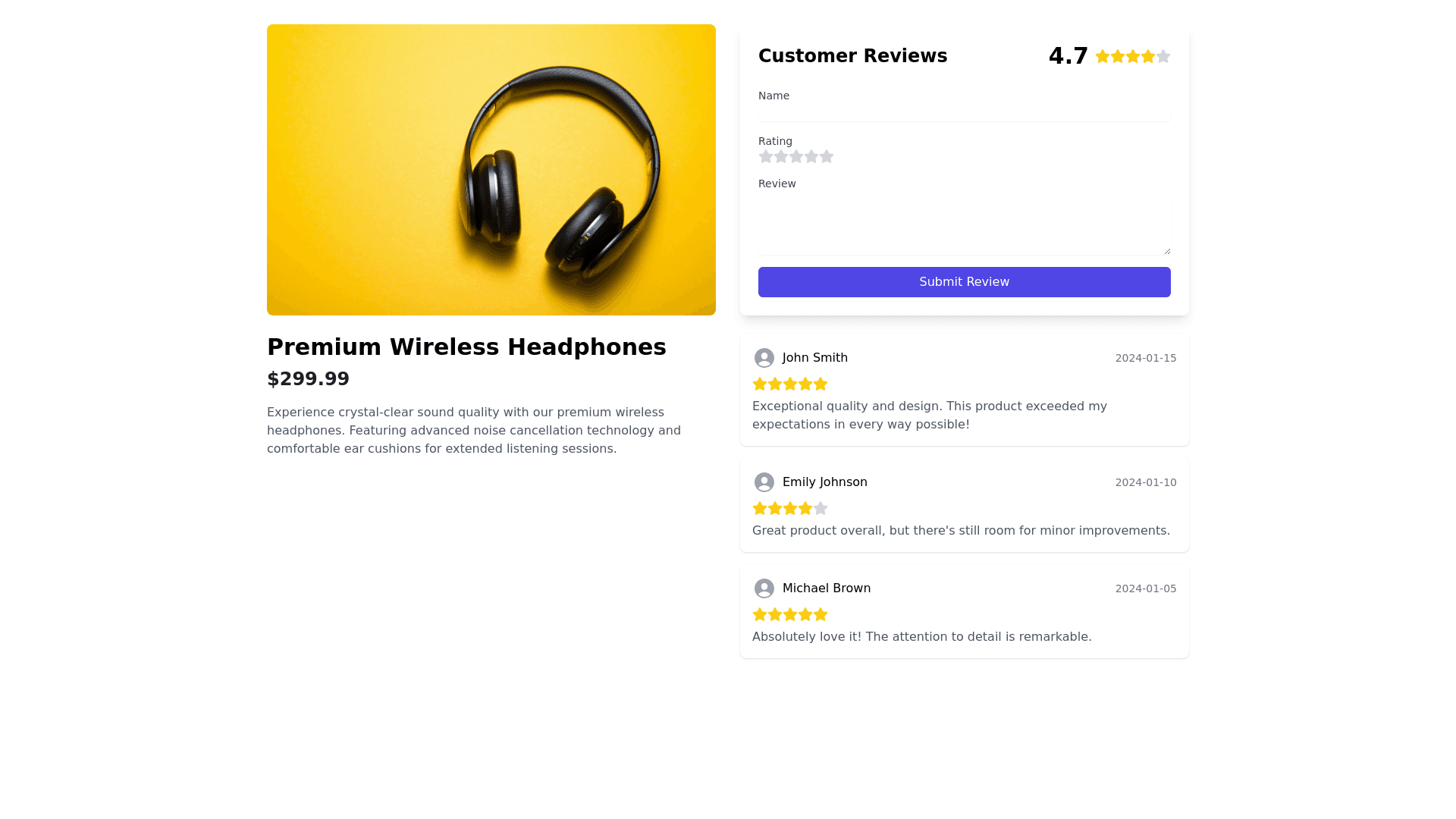Viewport: 1456px width, 819px height.
Task: Click the $299.99 price
Action: click(308, 379)
